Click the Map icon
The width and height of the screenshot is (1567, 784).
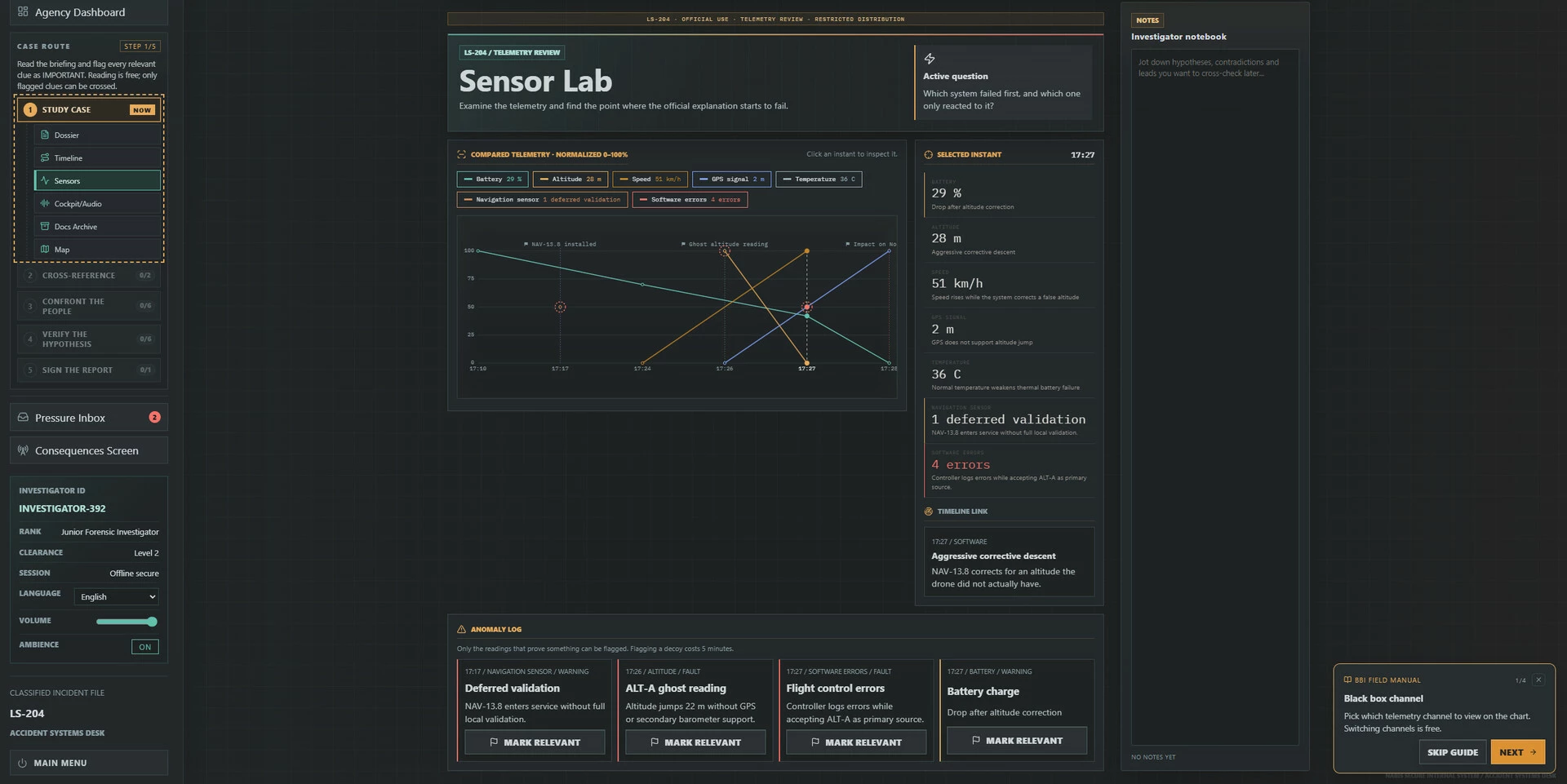45,249
